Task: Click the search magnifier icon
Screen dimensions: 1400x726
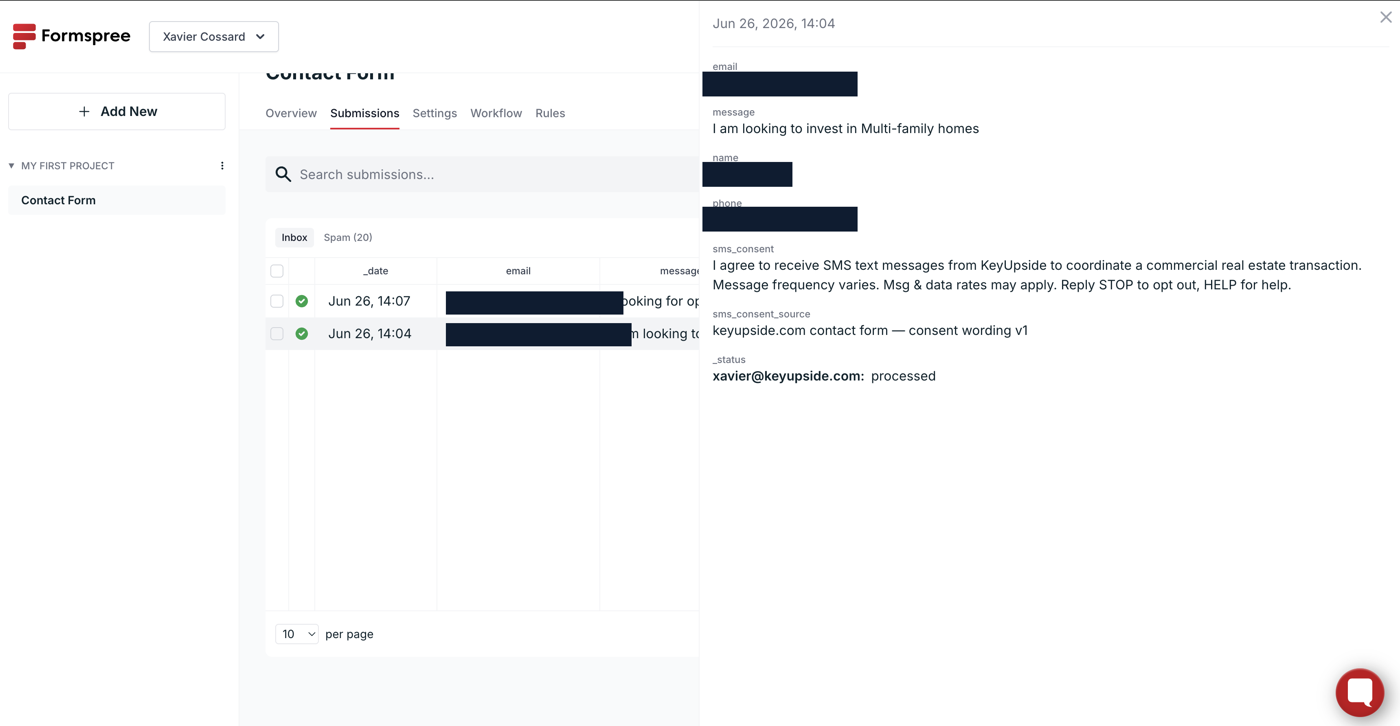Action: point(283,174)
